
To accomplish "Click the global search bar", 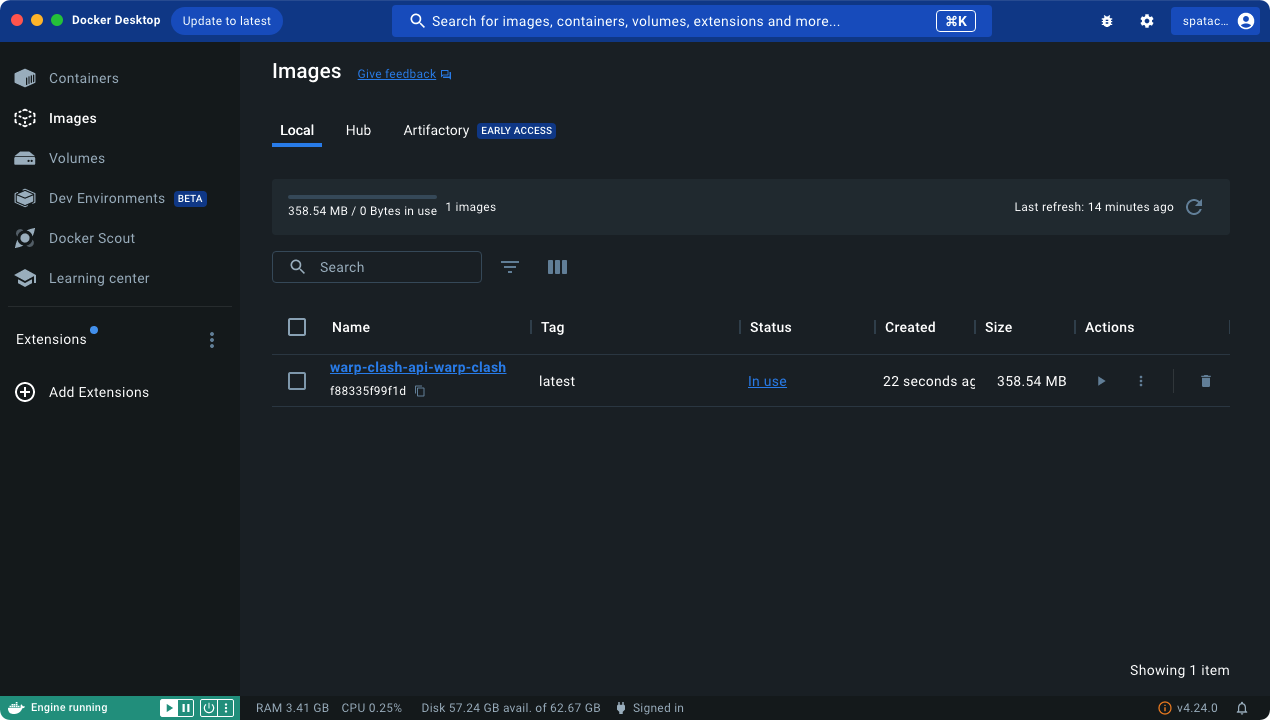I will 692,21.
